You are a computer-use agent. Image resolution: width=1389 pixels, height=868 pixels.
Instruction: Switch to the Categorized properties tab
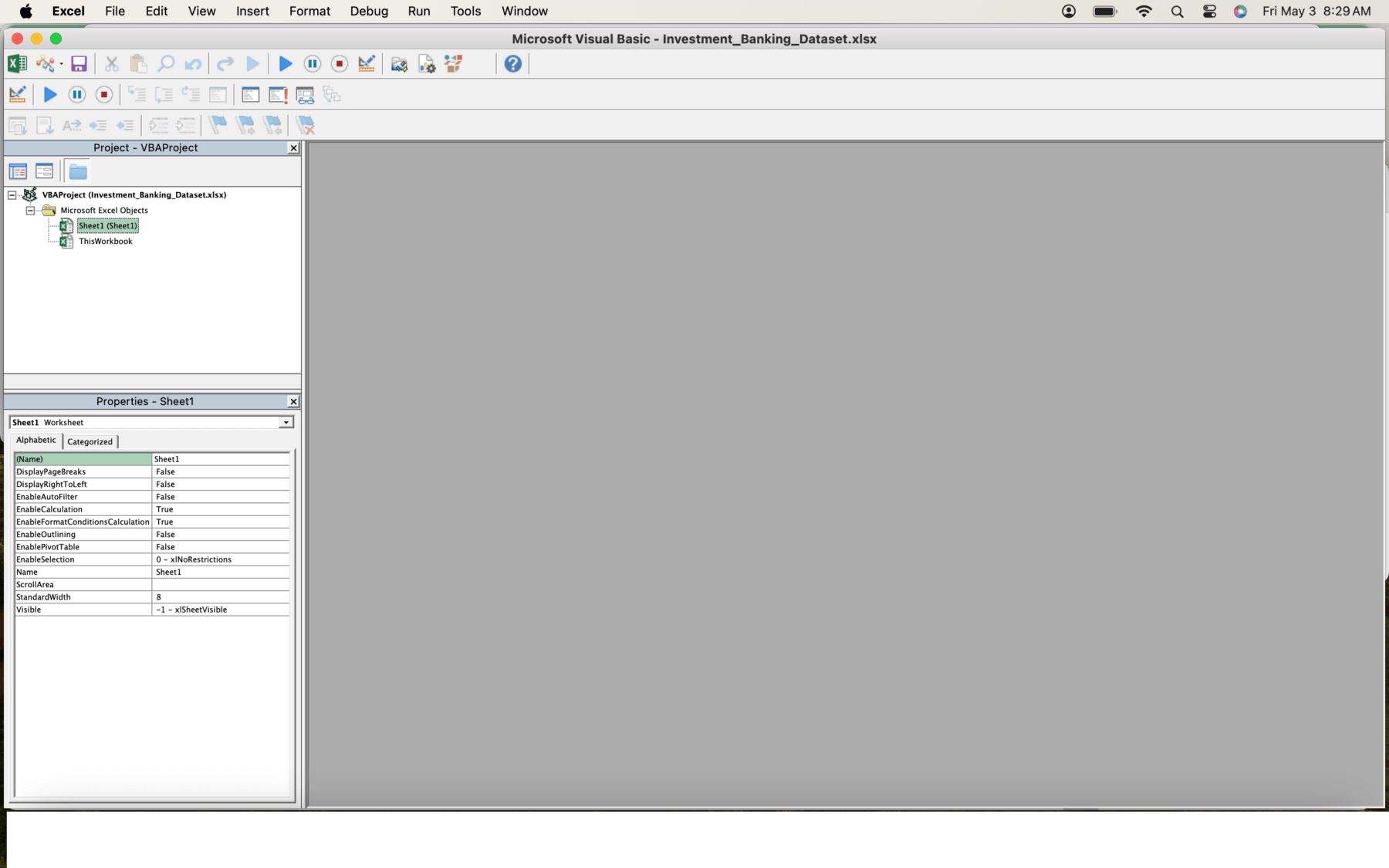click(90, 442)
